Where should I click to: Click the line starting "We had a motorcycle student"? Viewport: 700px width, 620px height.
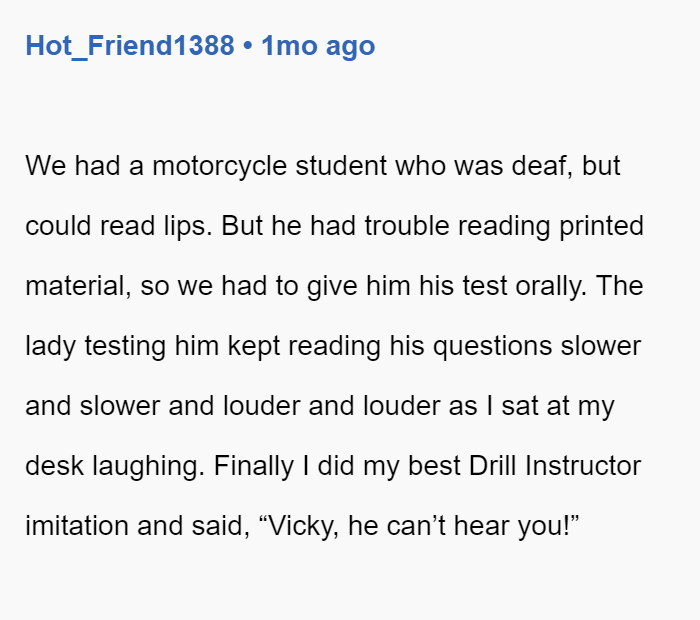click(323, 166)
